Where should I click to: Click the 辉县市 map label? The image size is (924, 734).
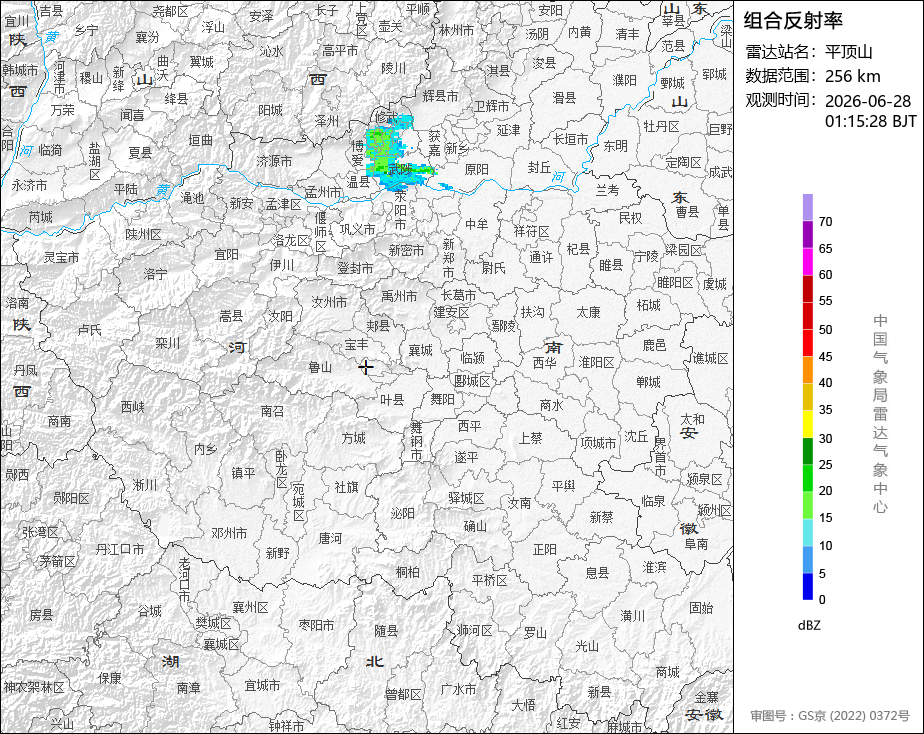tap(440, 95)
